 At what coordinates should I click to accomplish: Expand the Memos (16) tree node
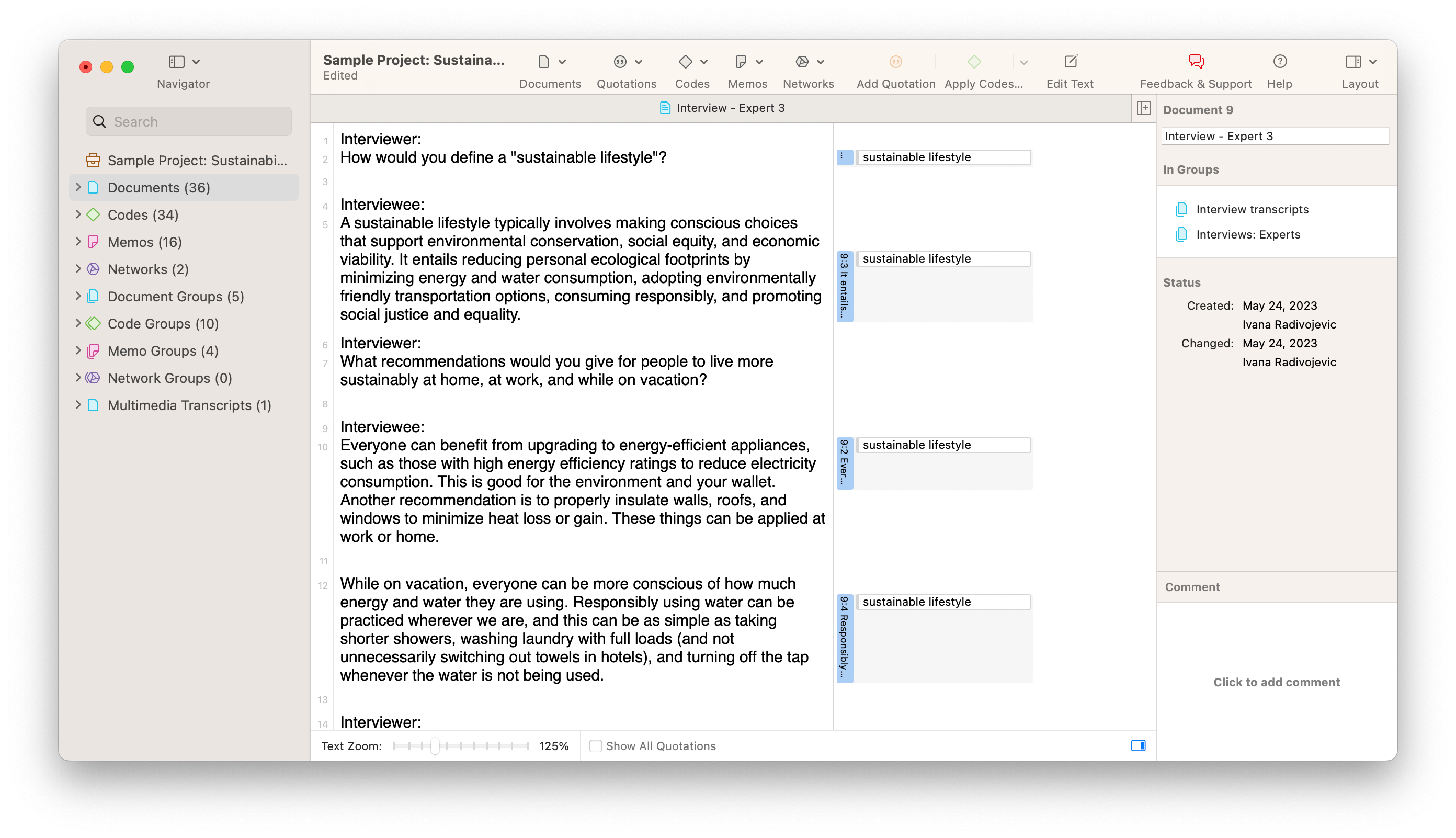click(x=78, y=241)
